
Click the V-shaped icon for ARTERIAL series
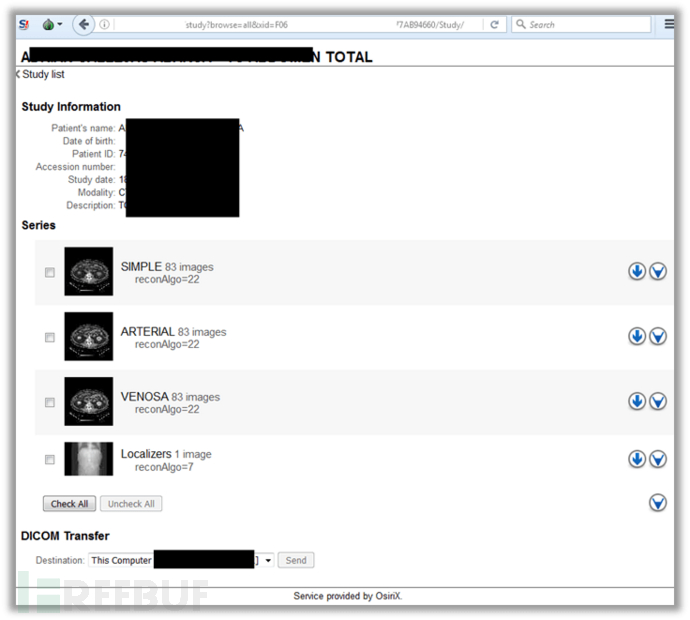tap(658, 337)
